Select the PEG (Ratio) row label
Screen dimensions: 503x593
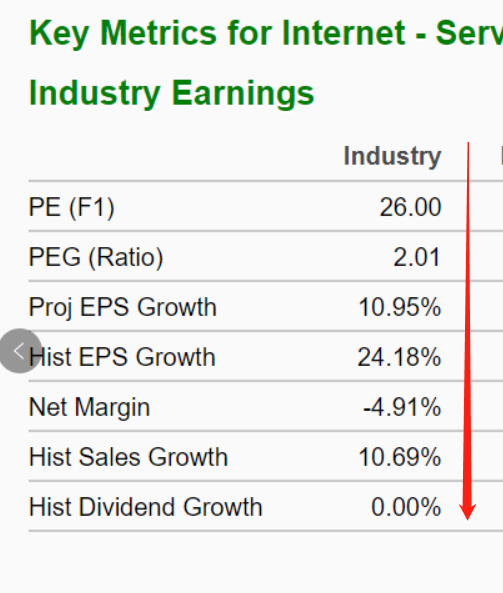click(96, 257)
